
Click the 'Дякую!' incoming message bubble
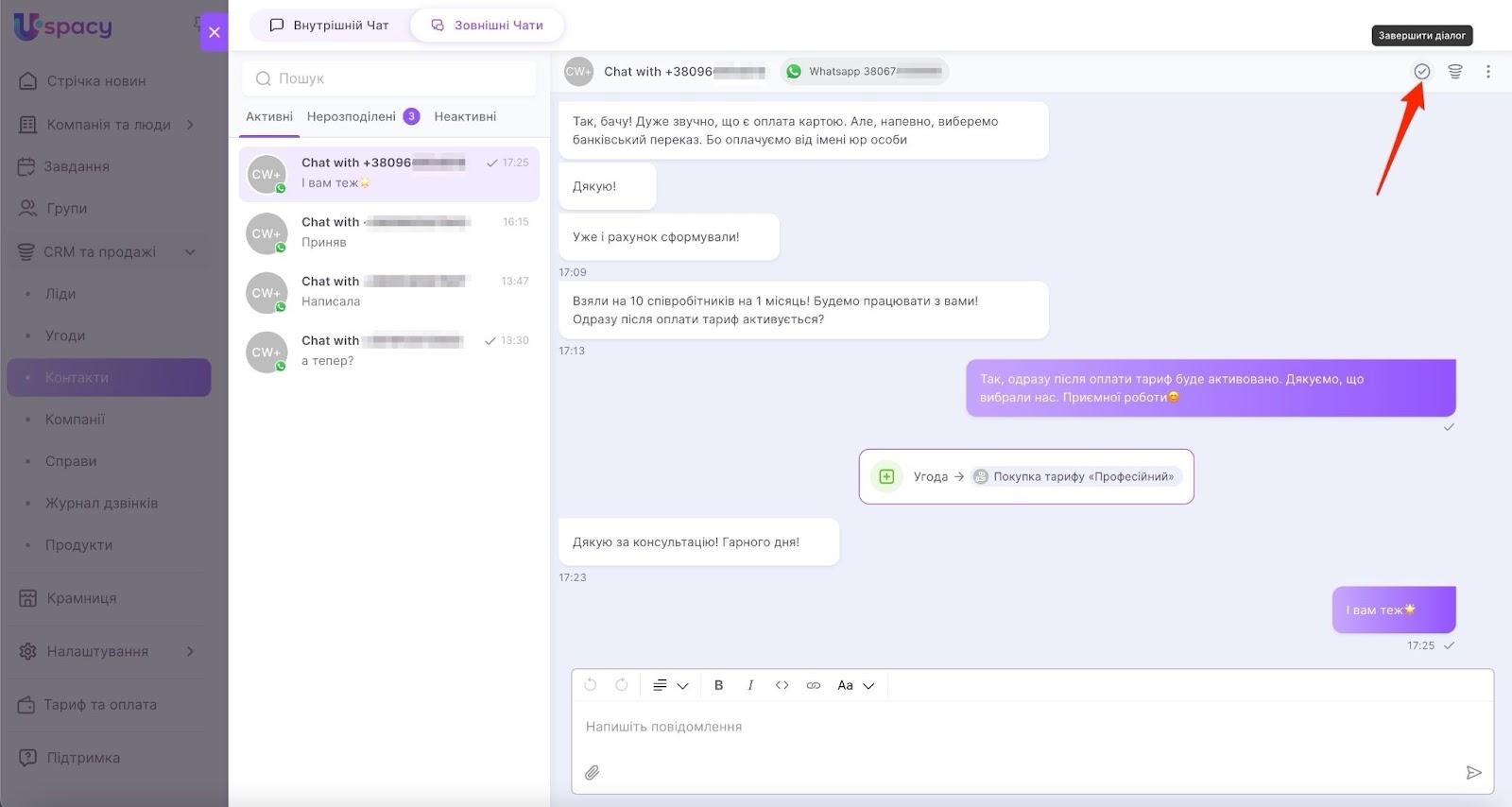pos(608,186)
